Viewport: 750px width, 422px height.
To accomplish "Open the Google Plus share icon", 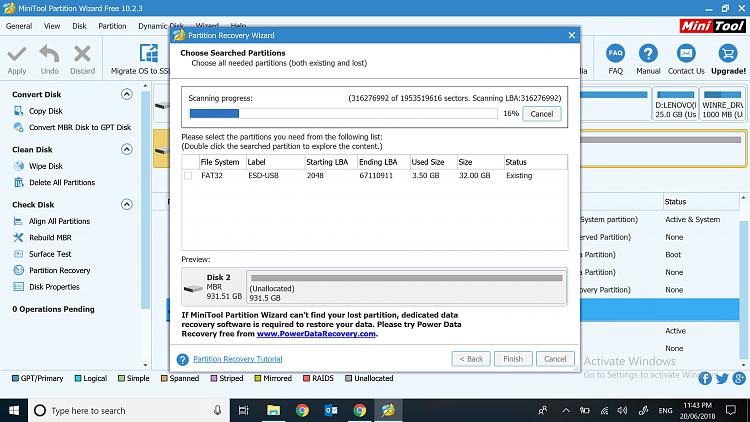I will coord(739,378).
